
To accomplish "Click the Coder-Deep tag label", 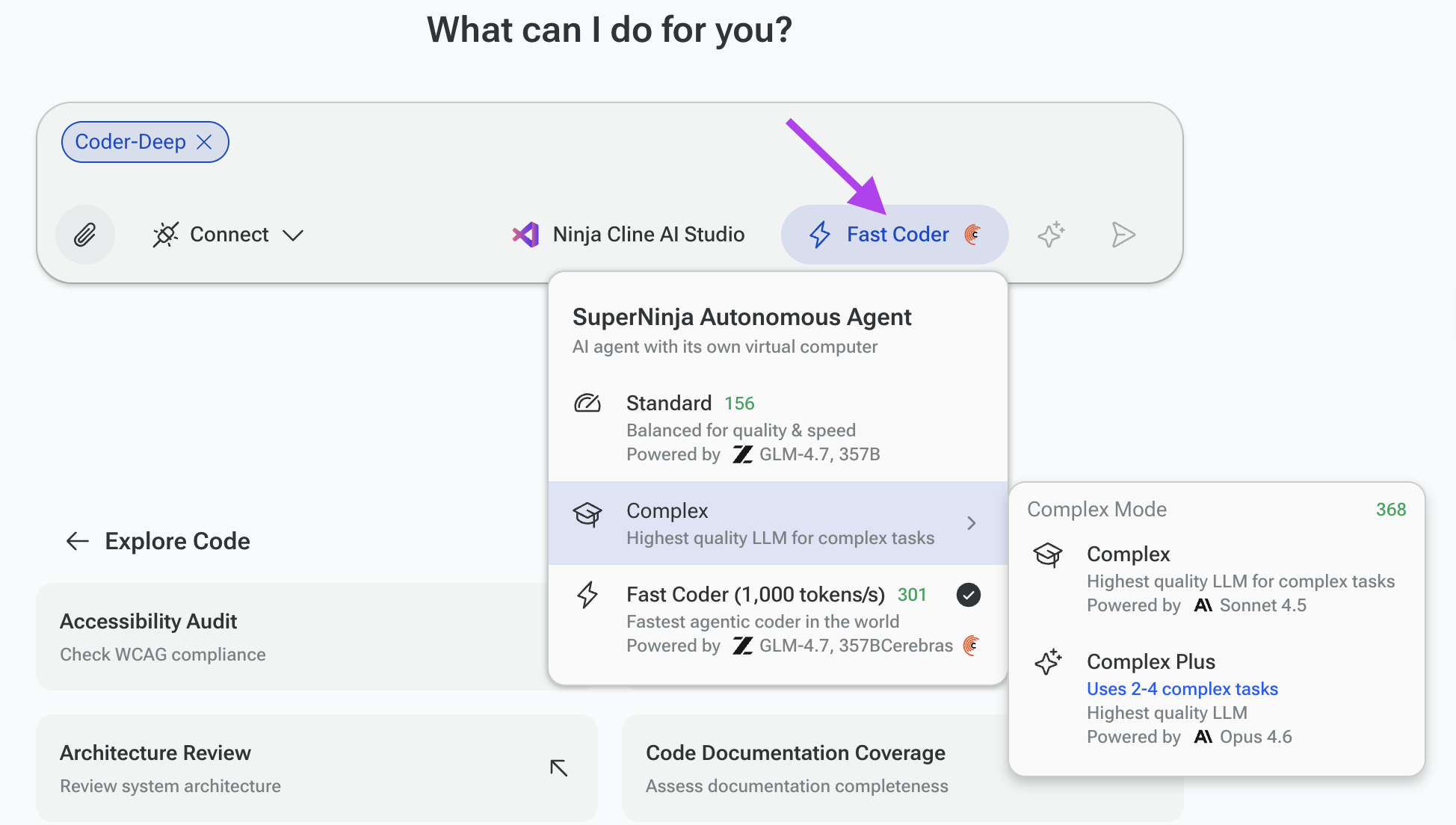I will point(130,142).
